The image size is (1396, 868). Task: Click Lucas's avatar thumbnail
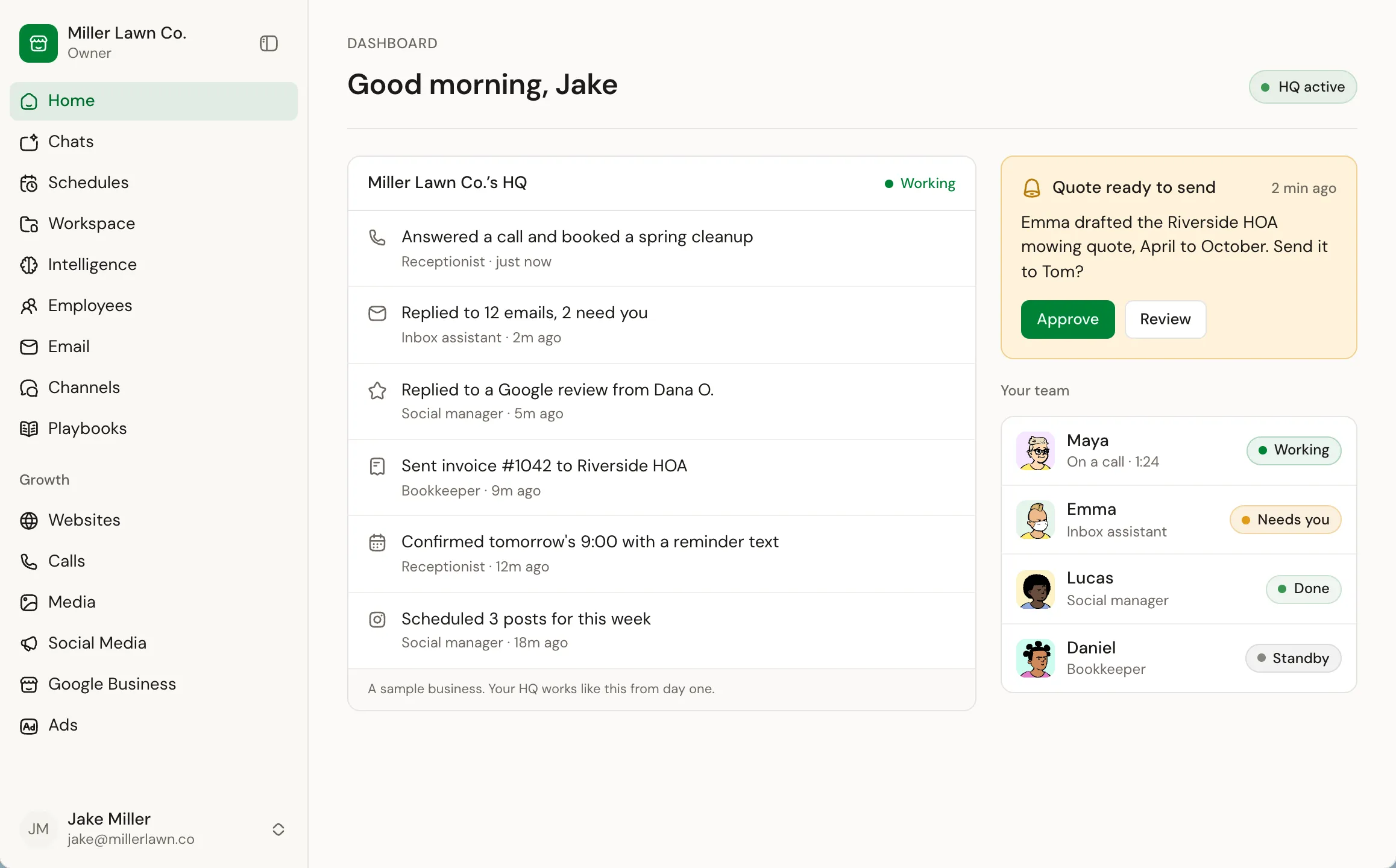[1036, 590]
